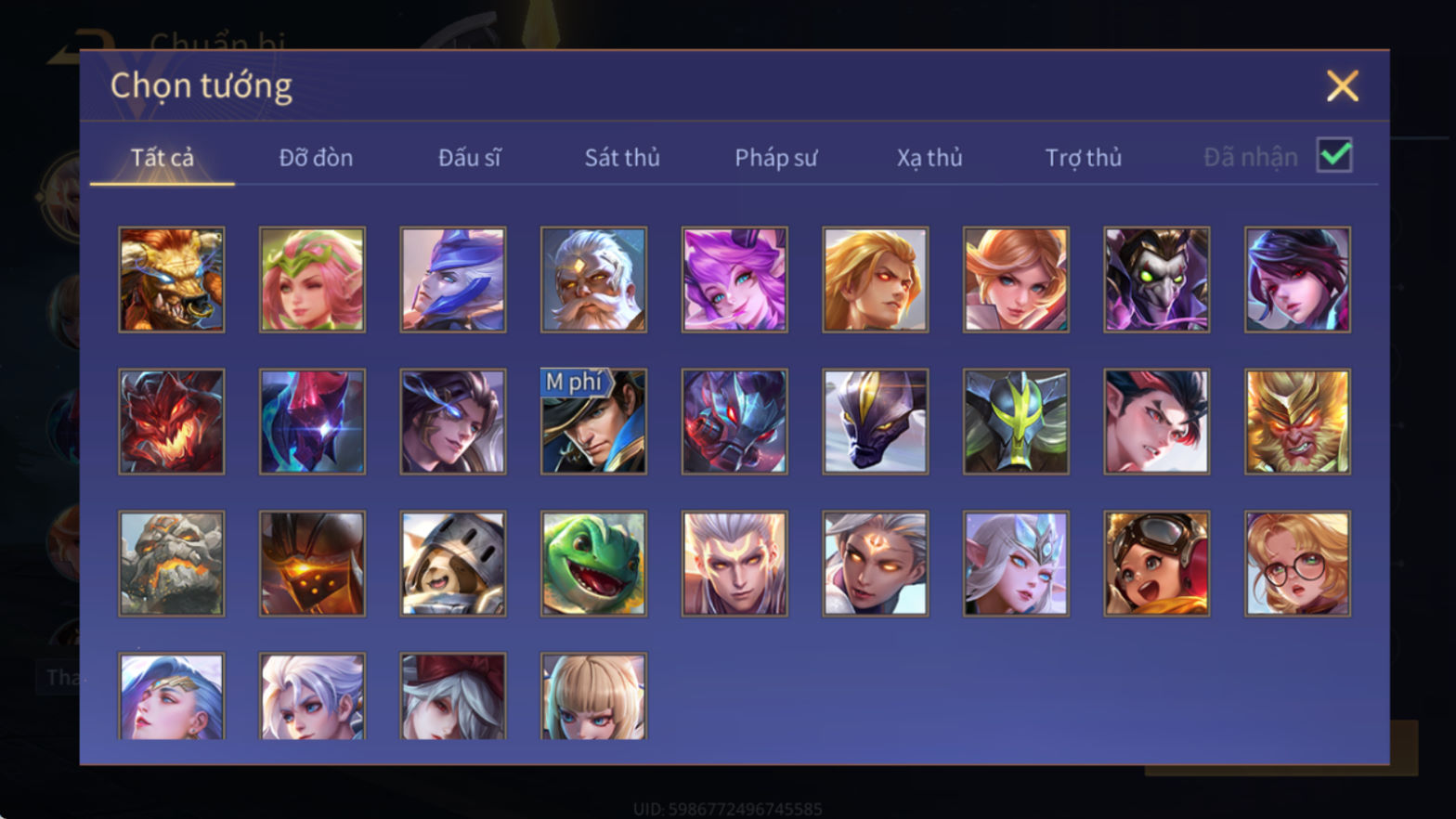1456x819 pixels.
Task: Select the green chameleon hero portrait
Action: point(594,564)
